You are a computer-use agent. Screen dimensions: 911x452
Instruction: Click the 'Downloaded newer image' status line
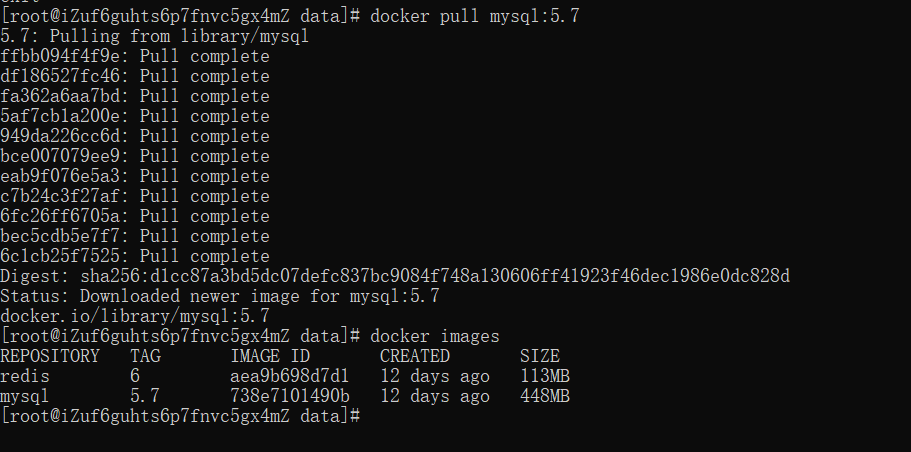pyautogui.click(x=220, y=297)
